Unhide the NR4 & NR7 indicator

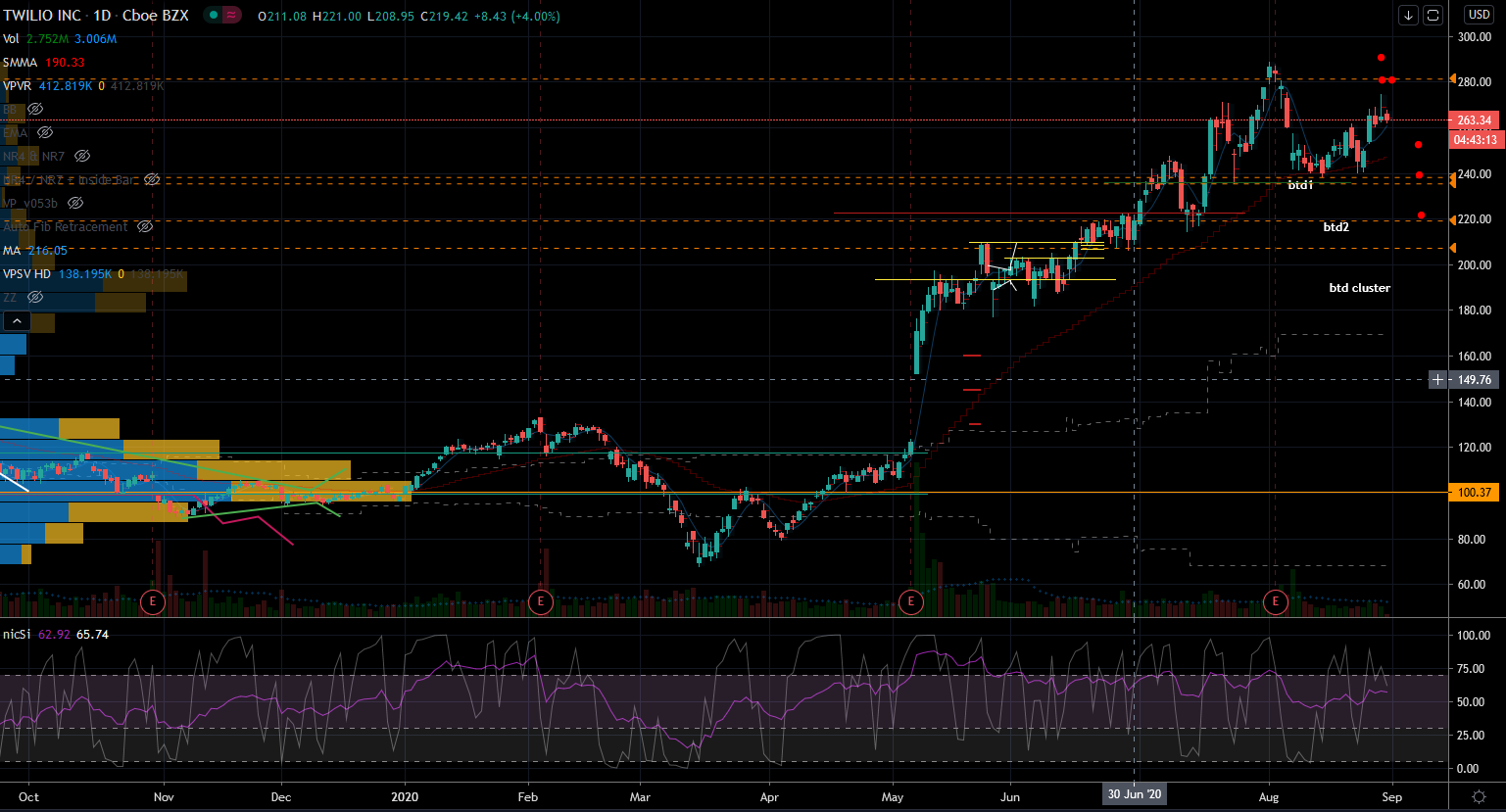coord(82,156)
